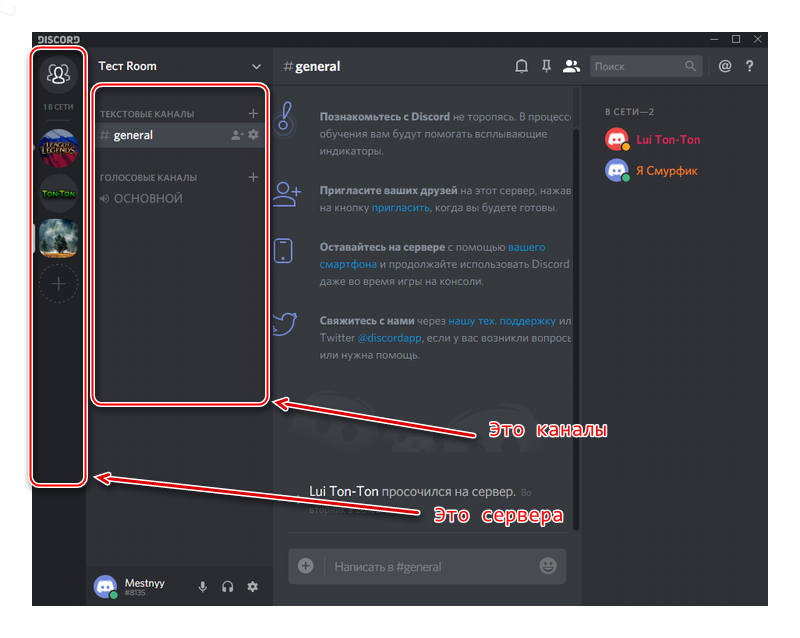Image resolution: width=800 pixels, height=638 pixels.
Task: Select member Lui Ton-Ton in online list
Action: (x=668, y=140)
